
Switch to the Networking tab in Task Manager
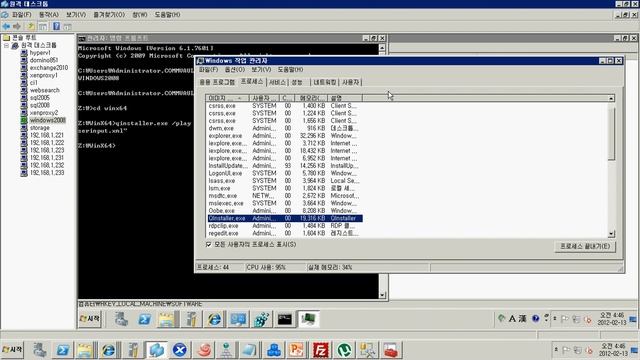324,82
